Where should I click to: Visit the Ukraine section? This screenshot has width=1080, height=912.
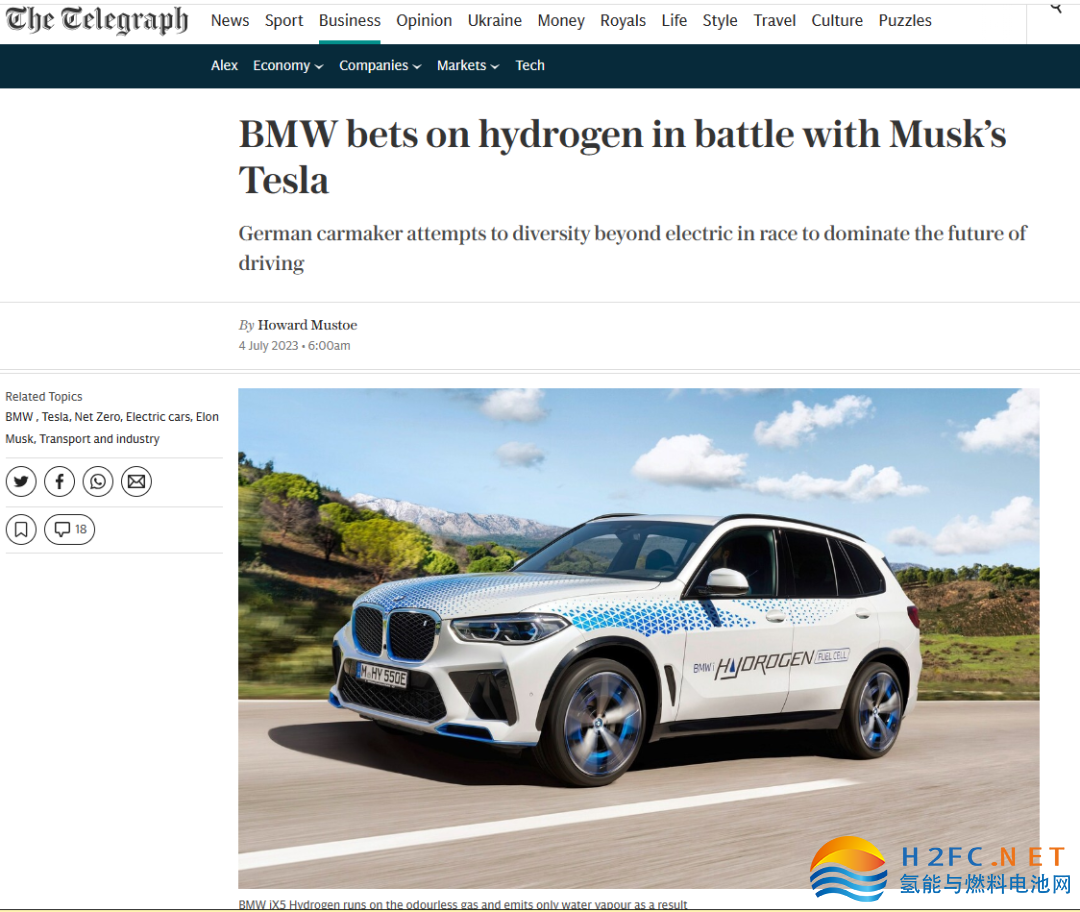(x=495, y=21)
